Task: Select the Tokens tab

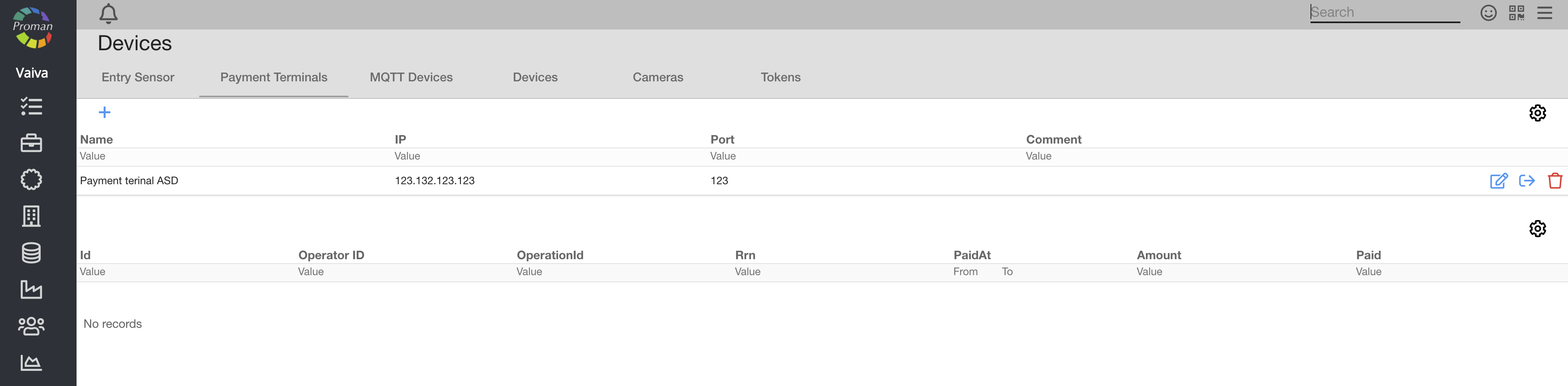Action: 780,77
